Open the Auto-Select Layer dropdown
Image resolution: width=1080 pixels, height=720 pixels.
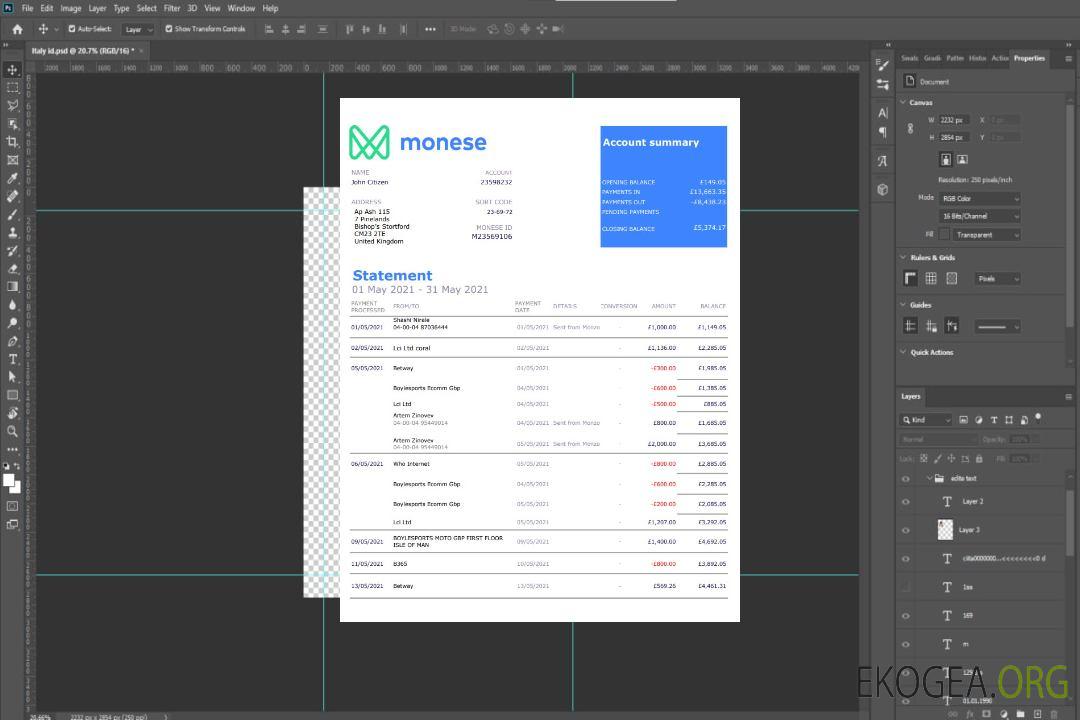[x=138, y=29]
